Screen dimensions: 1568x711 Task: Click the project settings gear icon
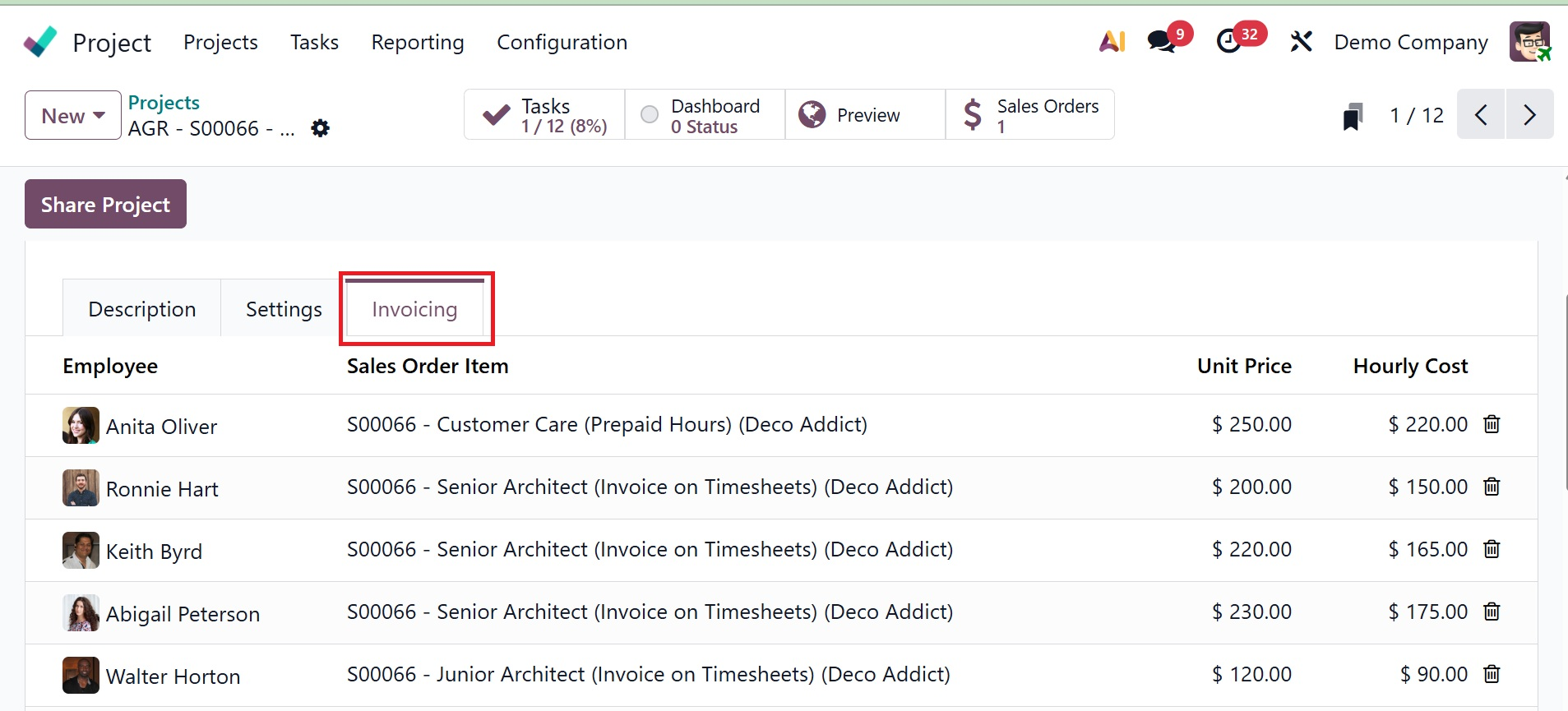click(x=321, y=128)
